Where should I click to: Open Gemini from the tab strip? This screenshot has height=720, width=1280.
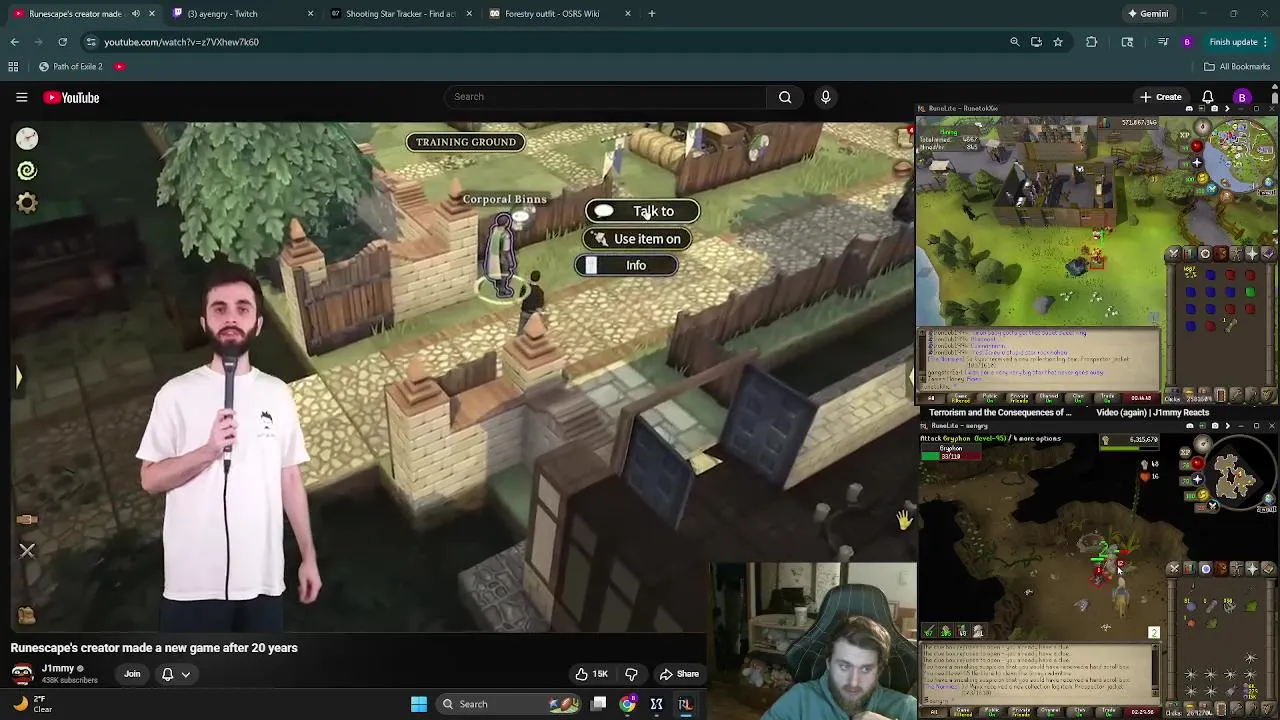point(1147,14)
